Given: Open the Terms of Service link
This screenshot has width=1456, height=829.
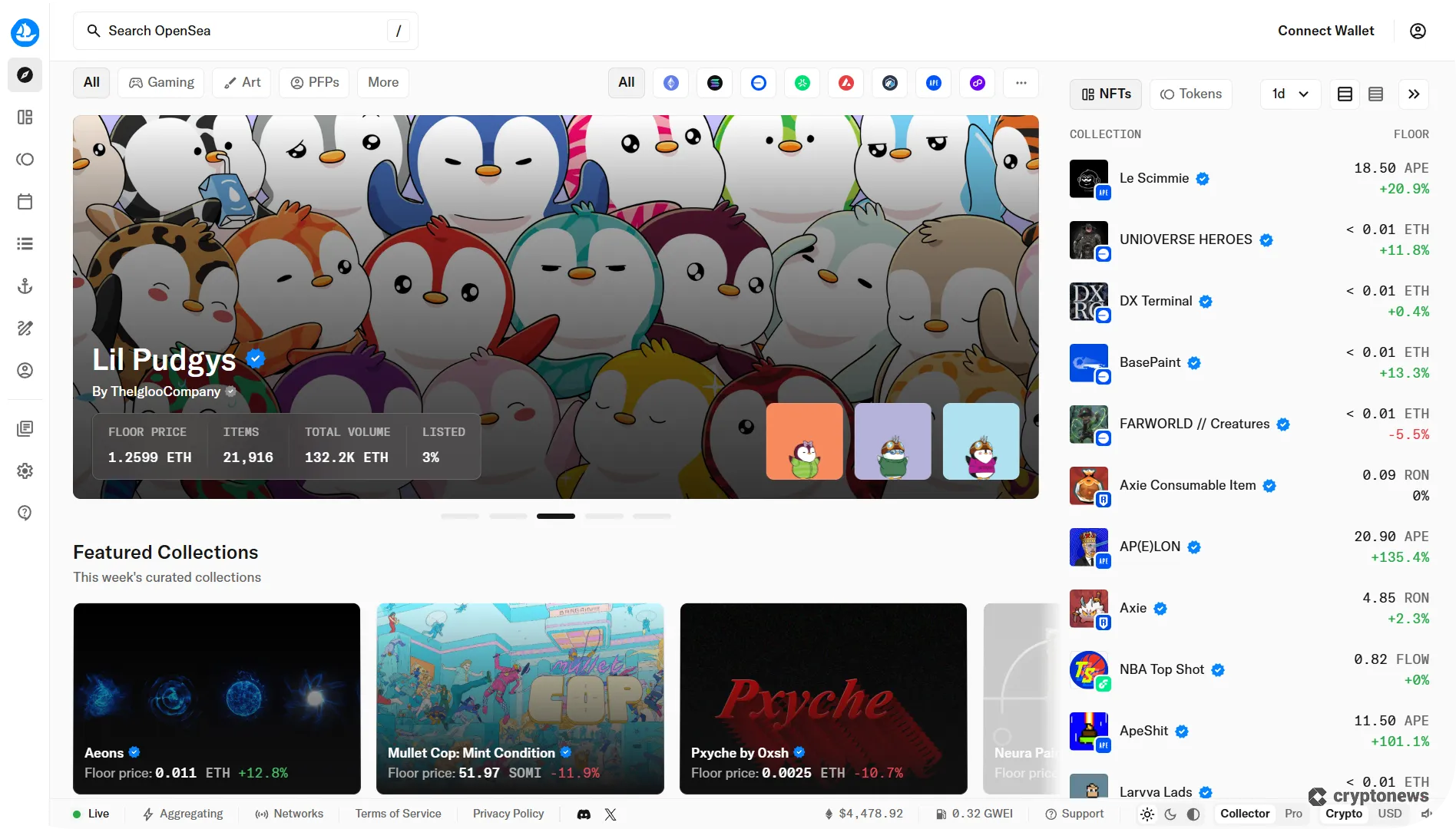Looking at the screenshot, I should coord(398,814).
